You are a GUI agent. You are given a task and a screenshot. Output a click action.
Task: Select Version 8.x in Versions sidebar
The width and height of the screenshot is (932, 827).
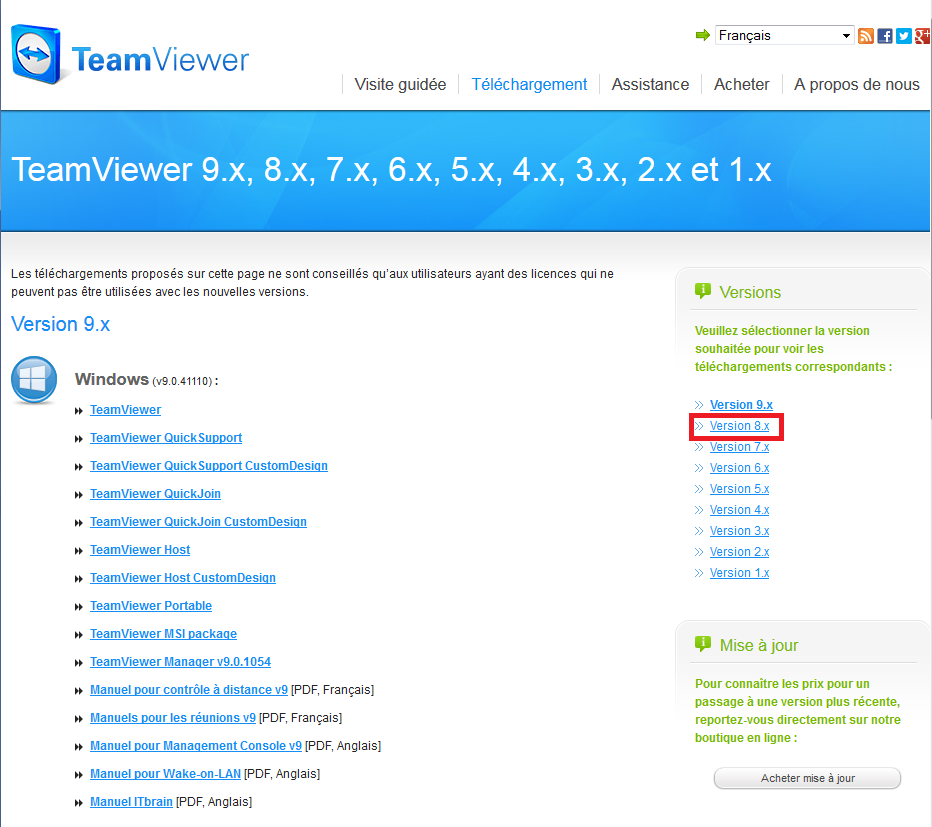coord(739,426)
